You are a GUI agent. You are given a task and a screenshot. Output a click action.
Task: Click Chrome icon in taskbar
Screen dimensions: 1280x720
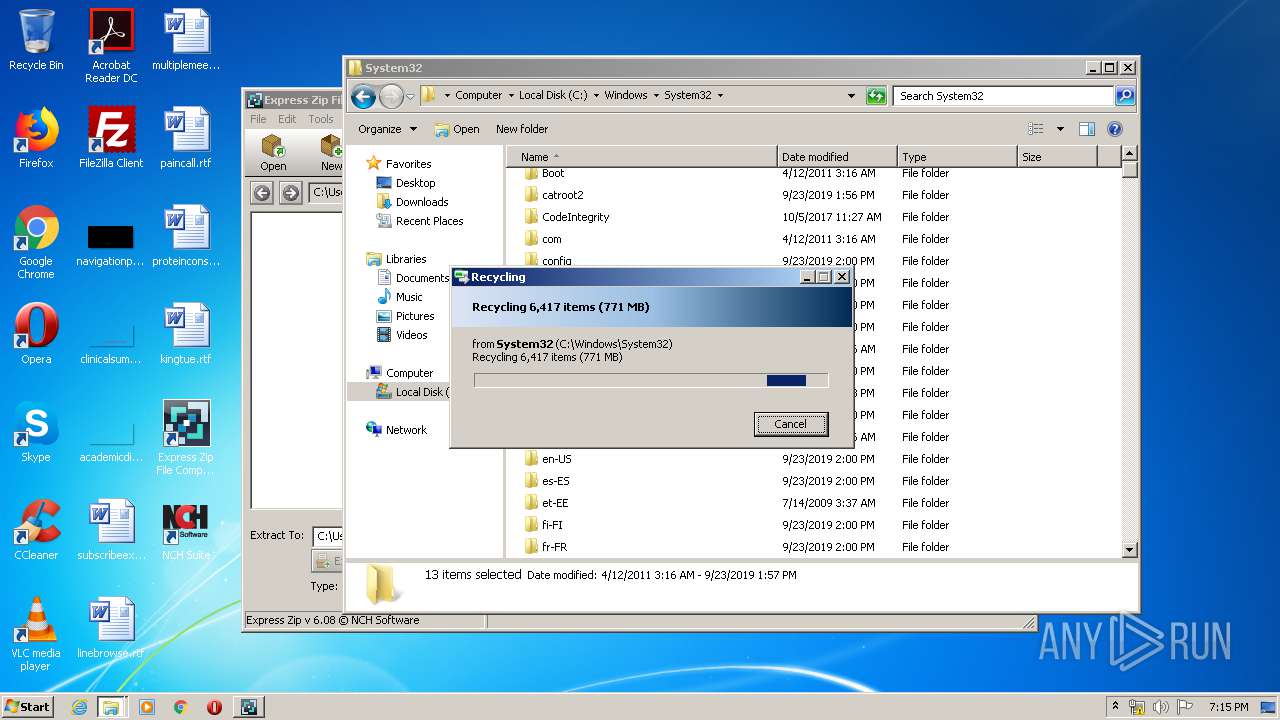(x=180, y=707)
